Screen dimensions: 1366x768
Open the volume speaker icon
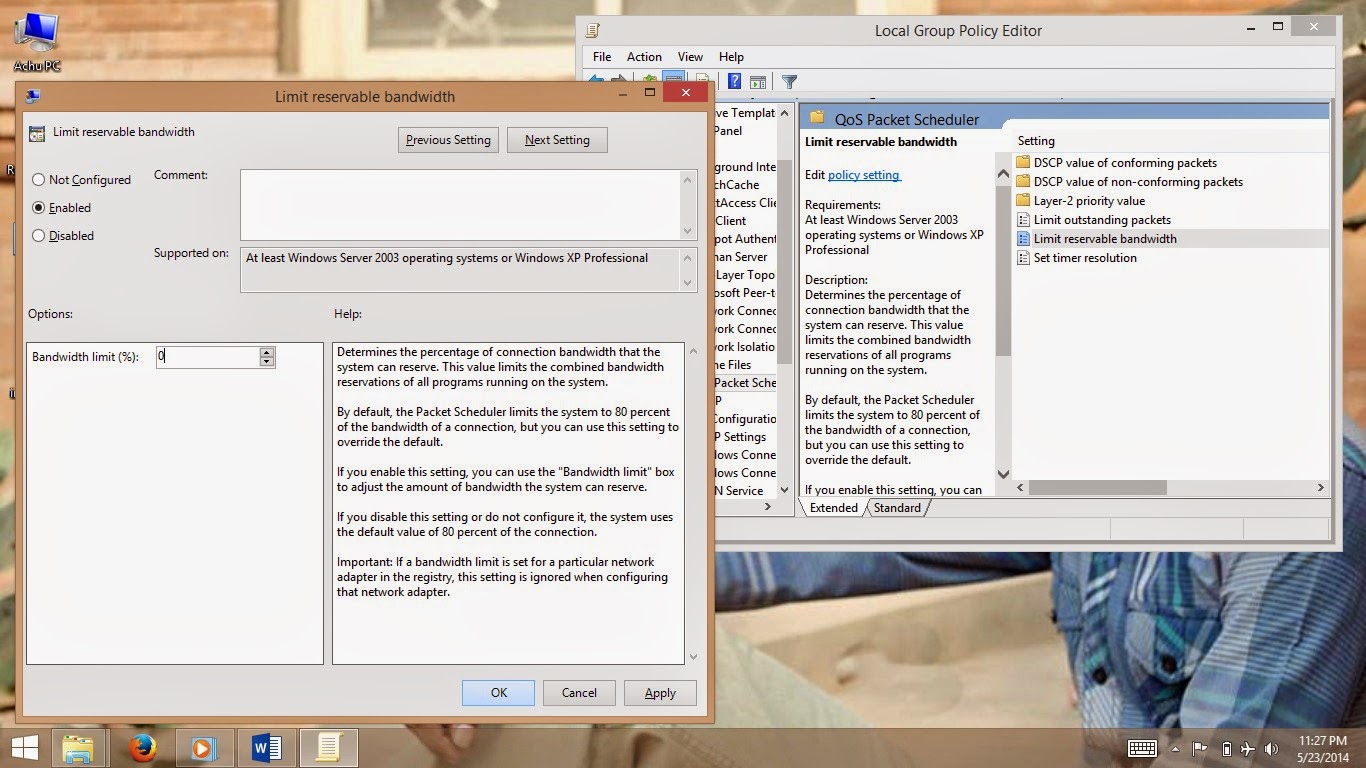pos(1272,749)
